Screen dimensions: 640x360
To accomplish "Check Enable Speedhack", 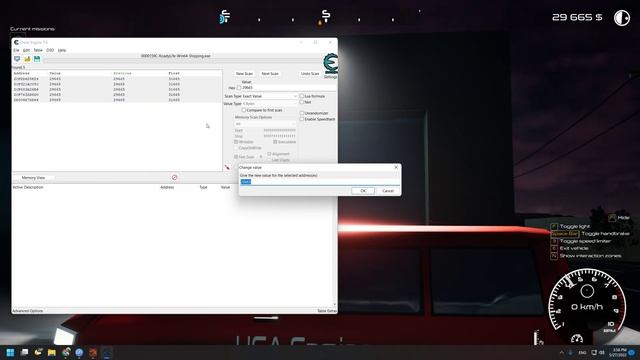I will tap(302, 119).
